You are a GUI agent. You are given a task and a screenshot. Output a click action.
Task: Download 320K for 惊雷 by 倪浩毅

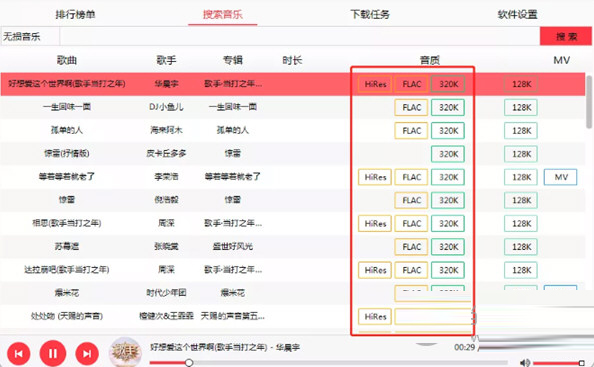(448, 200)
